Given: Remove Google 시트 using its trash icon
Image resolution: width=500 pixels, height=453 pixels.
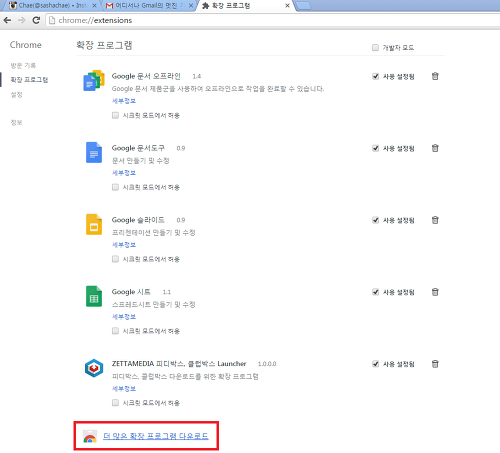Looking at the screenshot, I should 435,292.
